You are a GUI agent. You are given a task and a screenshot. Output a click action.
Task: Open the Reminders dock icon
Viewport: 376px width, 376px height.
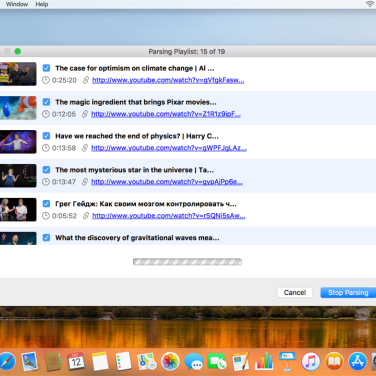[x=123, y=362]
